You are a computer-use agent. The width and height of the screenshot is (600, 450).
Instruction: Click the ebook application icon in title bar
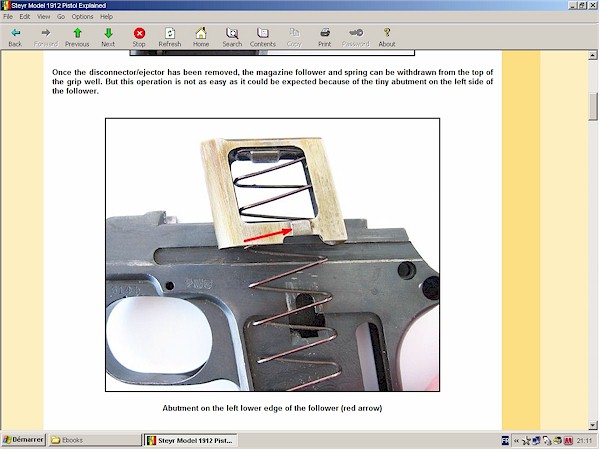coord(6,5)
